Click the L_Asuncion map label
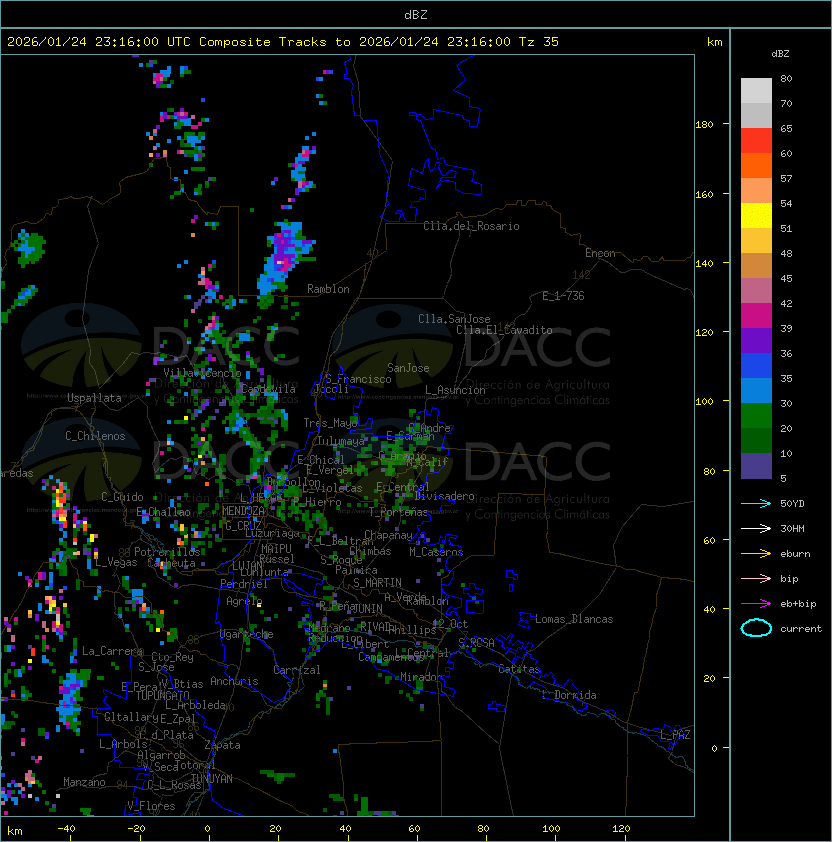Screen dimensions: 832x842 pyautogui.click(x=455, y=390)
